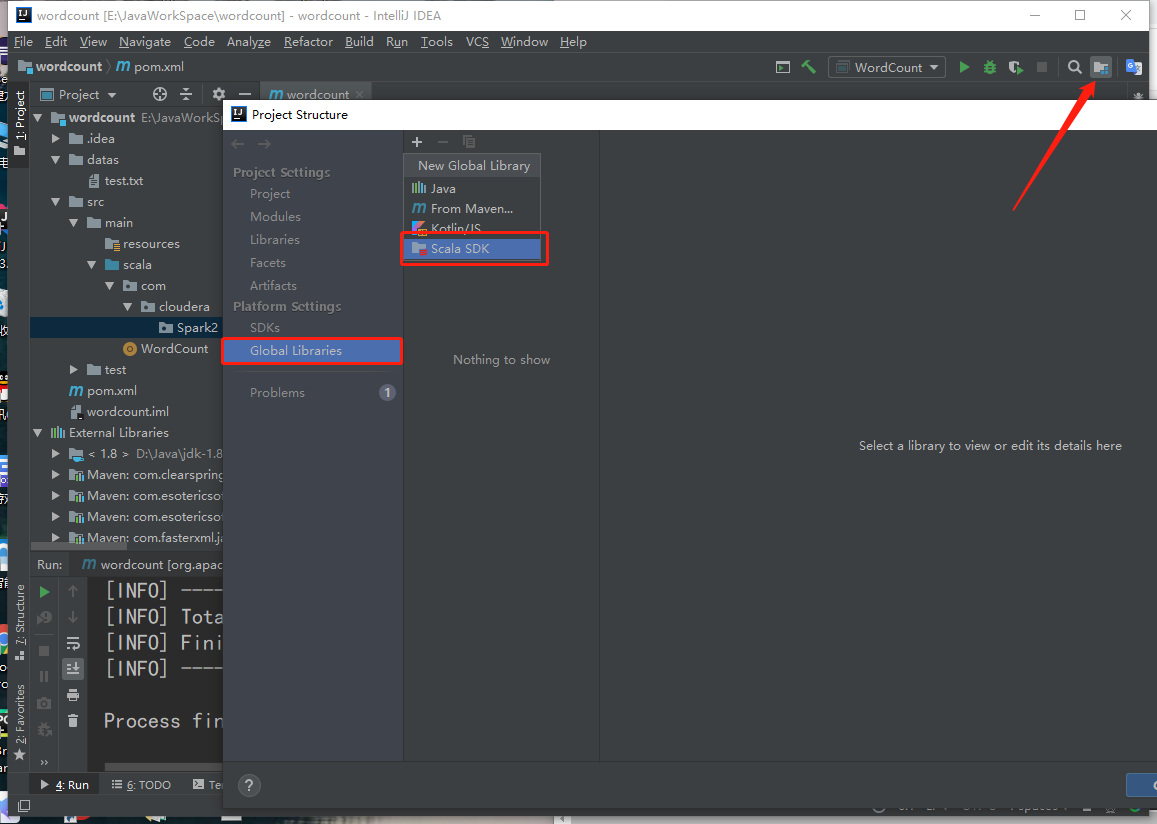Open the VCS menu
Image resolution: width=1157 pixels, height=824 pixels.
[x=477, y=42]
